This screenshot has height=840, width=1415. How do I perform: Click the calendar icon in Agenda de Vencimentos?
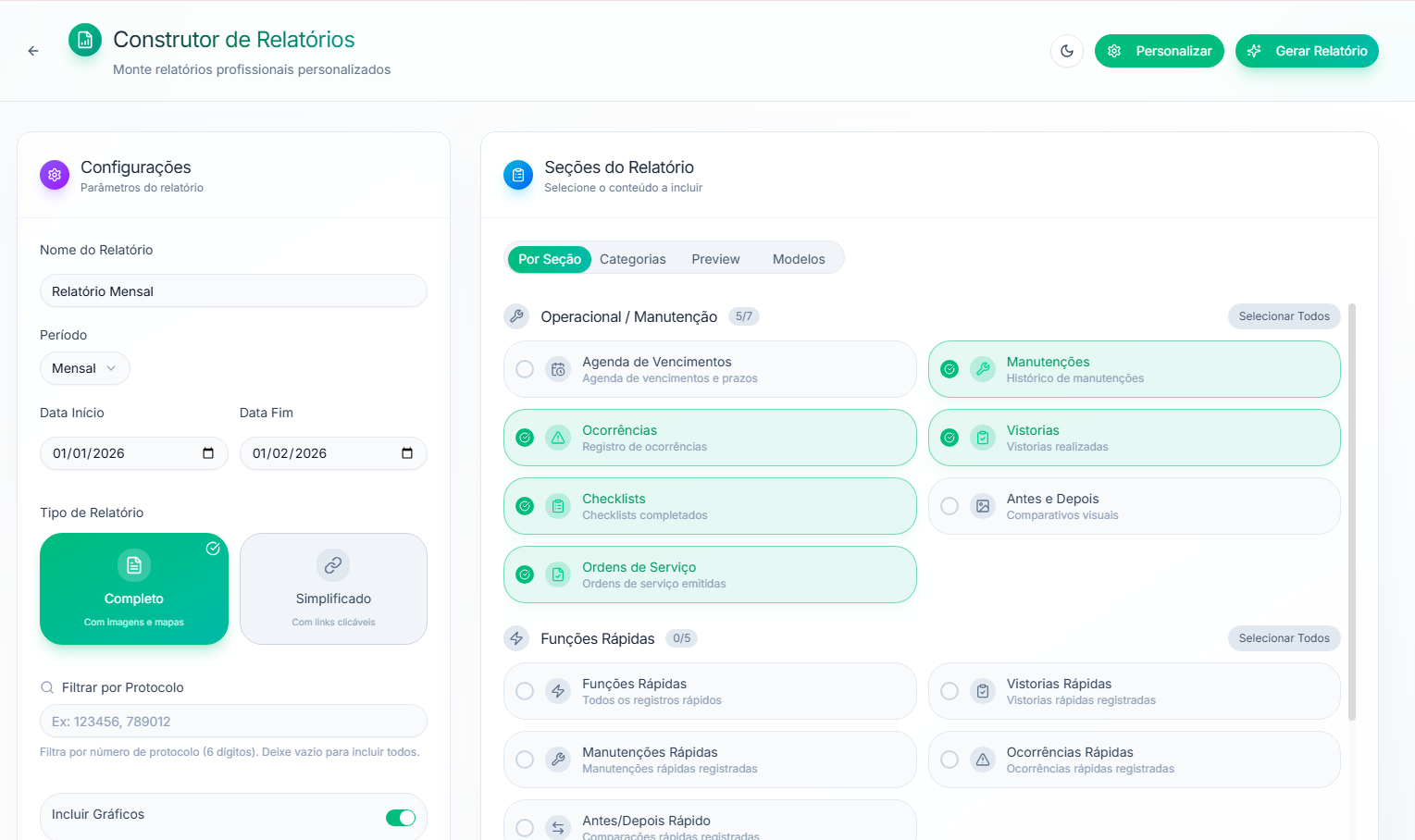point(558,369)
